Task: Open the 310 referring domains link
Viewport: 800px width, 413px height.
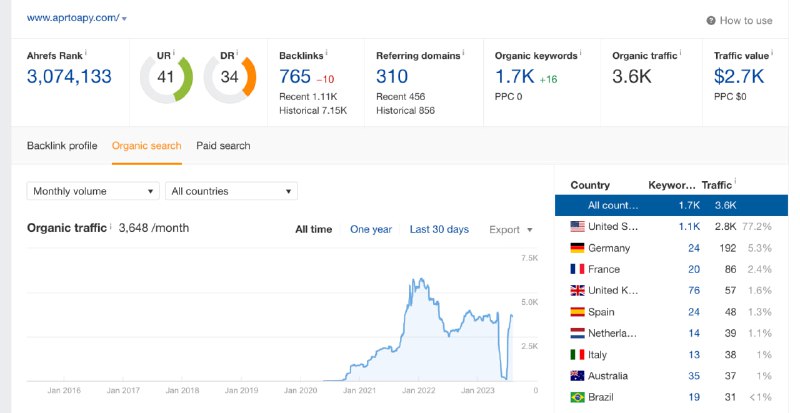Action: (x=392, y=77)
